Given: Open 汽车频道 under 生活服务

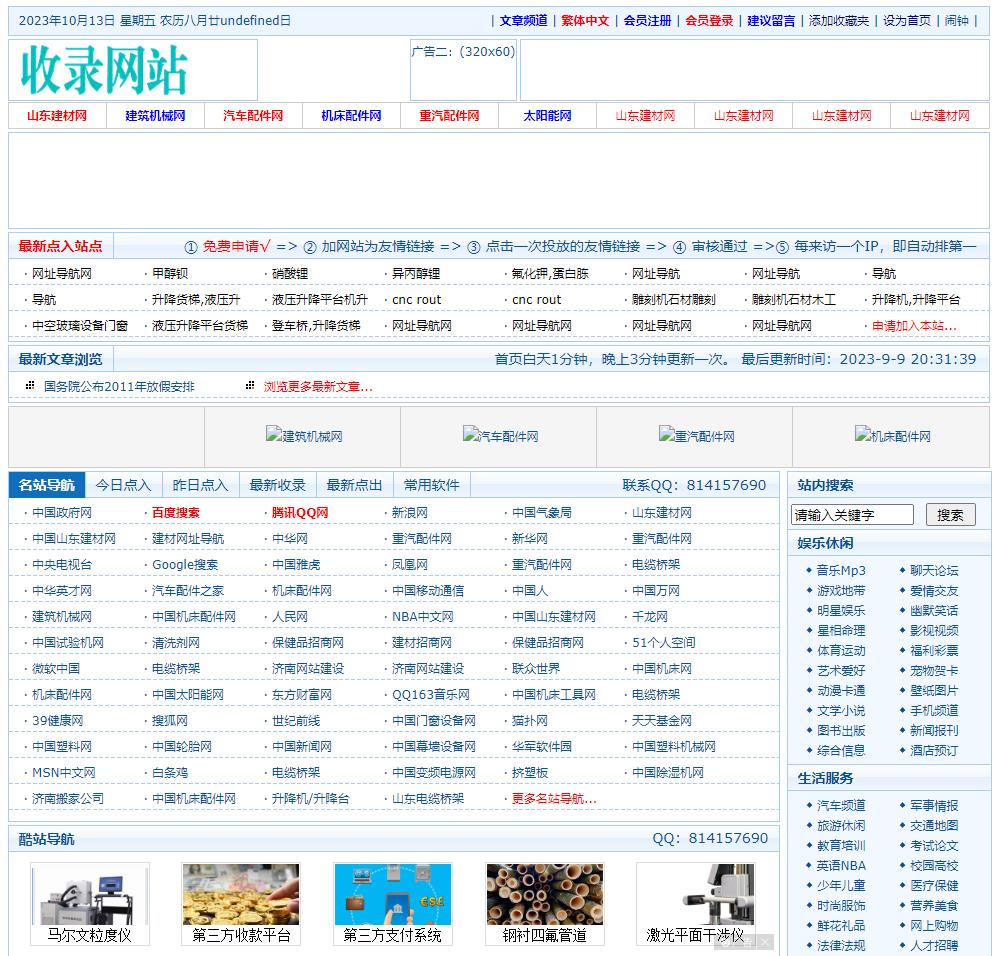Looking at the screenshot, I should click(841, 806).
